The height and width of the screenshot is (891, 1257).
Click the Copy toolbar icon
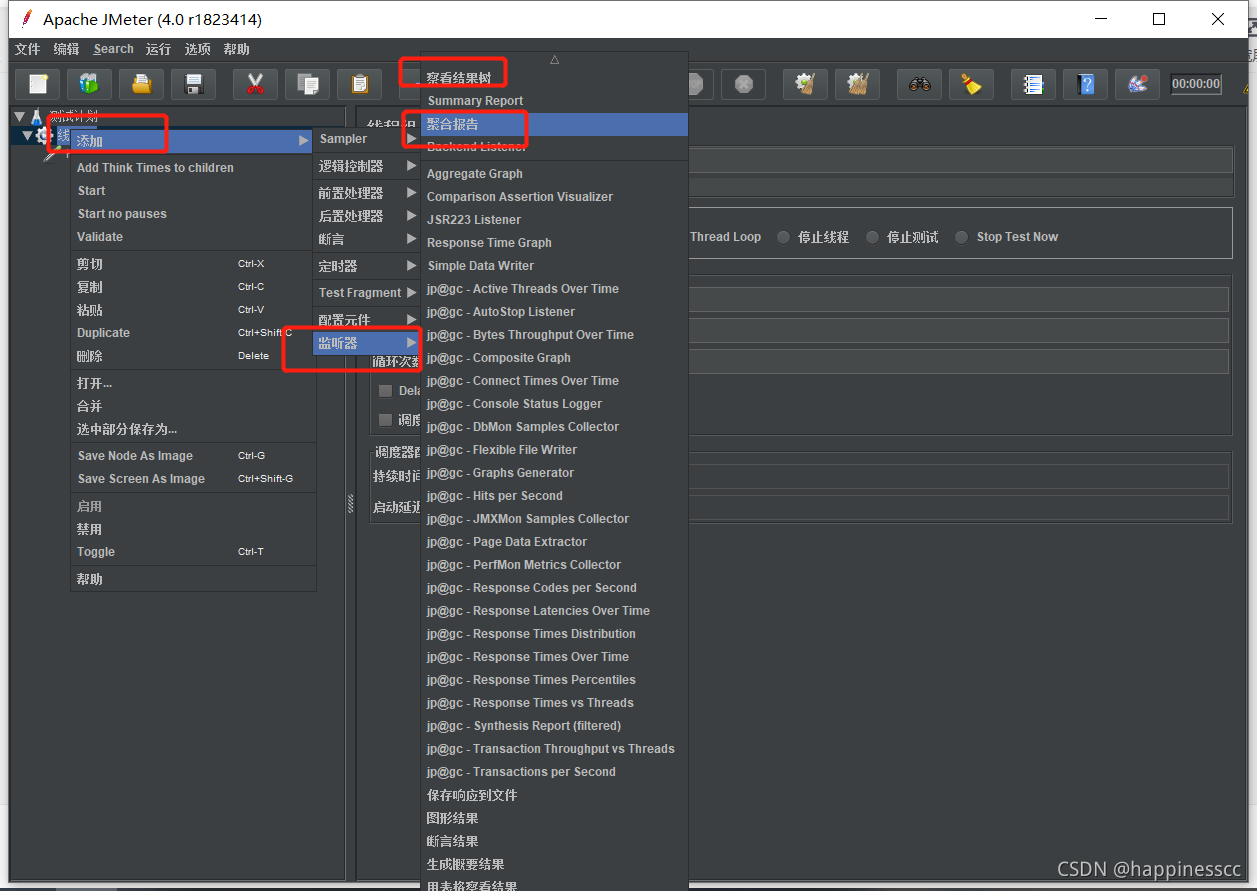[308, 84]
